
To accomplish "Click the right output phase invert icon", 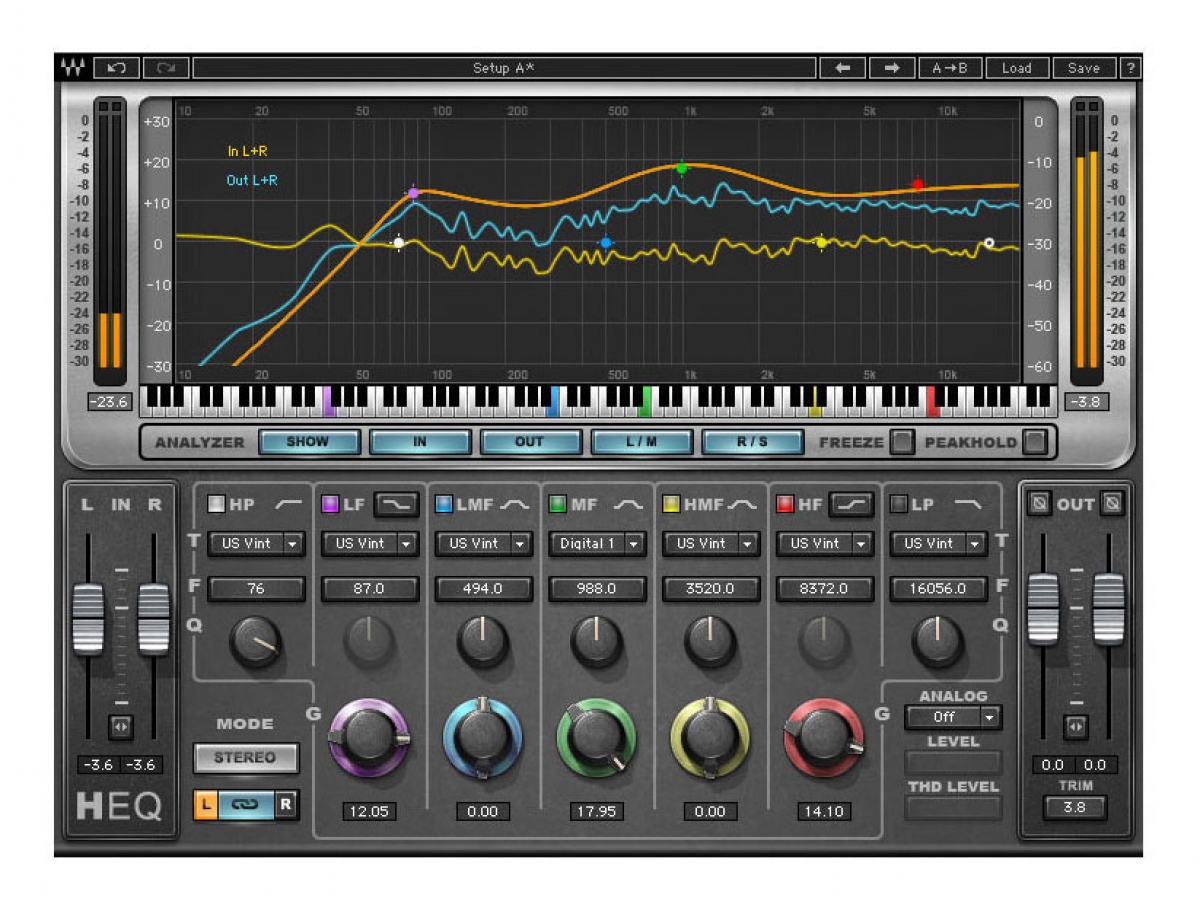I will coord(1111,504).
